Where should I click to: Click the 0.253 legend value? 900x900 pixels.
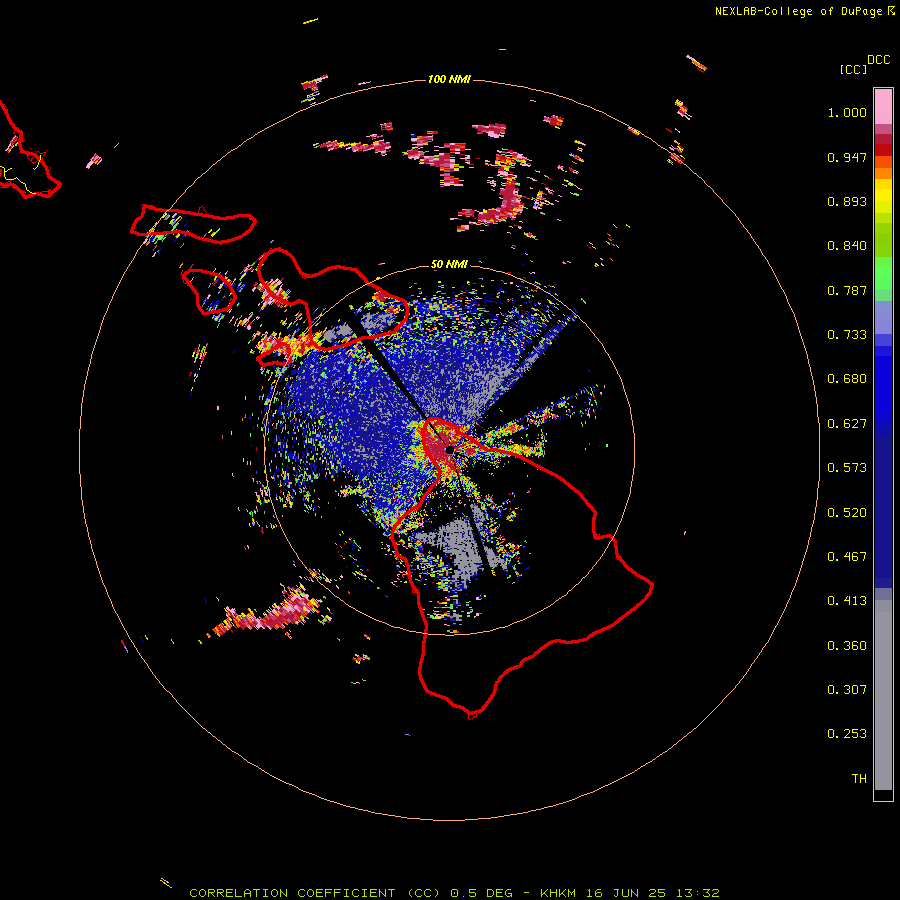[x=847, y=734]
